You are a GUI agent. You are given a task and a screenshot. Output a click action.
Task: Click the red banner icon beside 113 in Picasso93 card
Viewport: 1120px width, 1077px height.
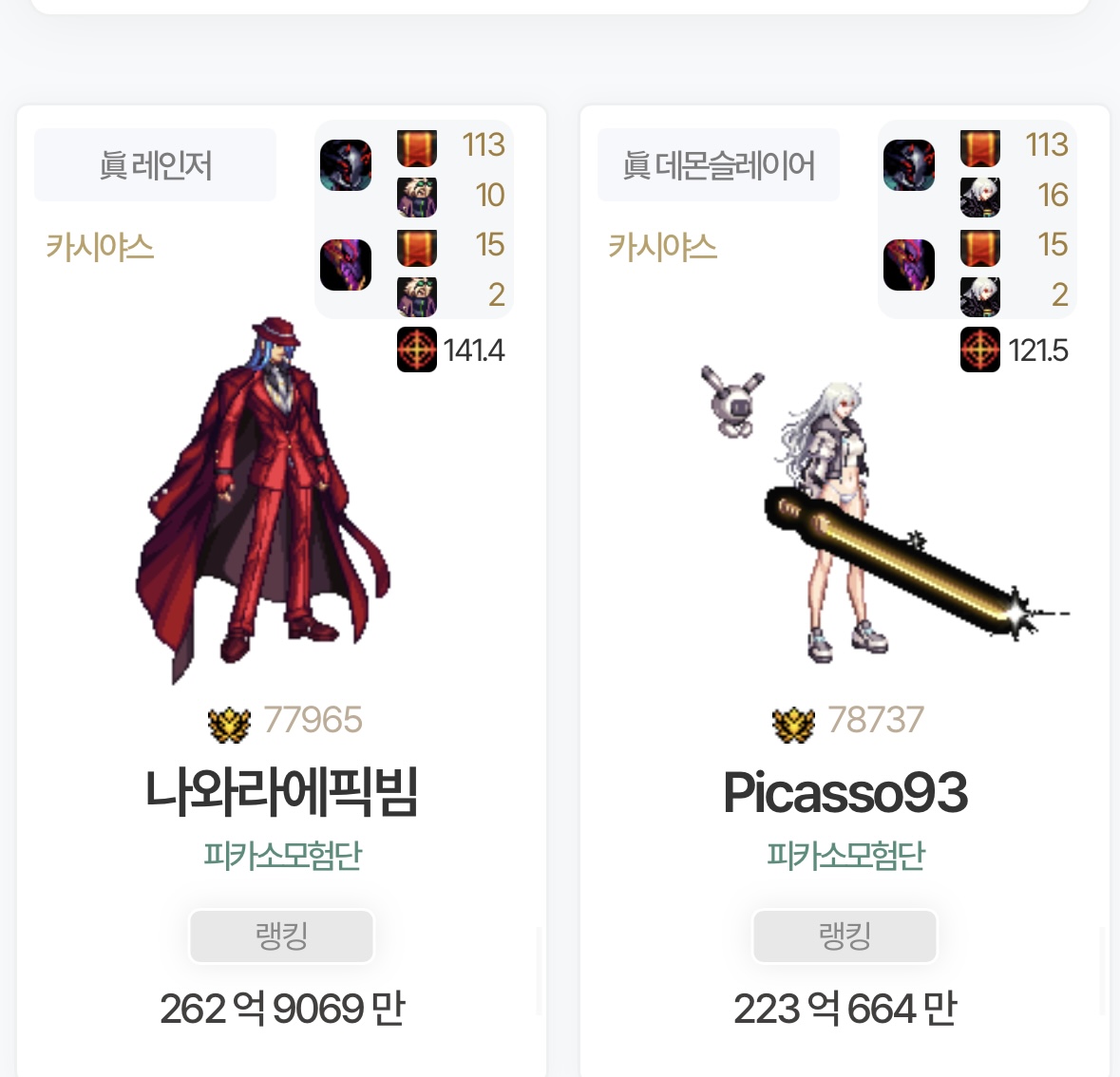979,148
